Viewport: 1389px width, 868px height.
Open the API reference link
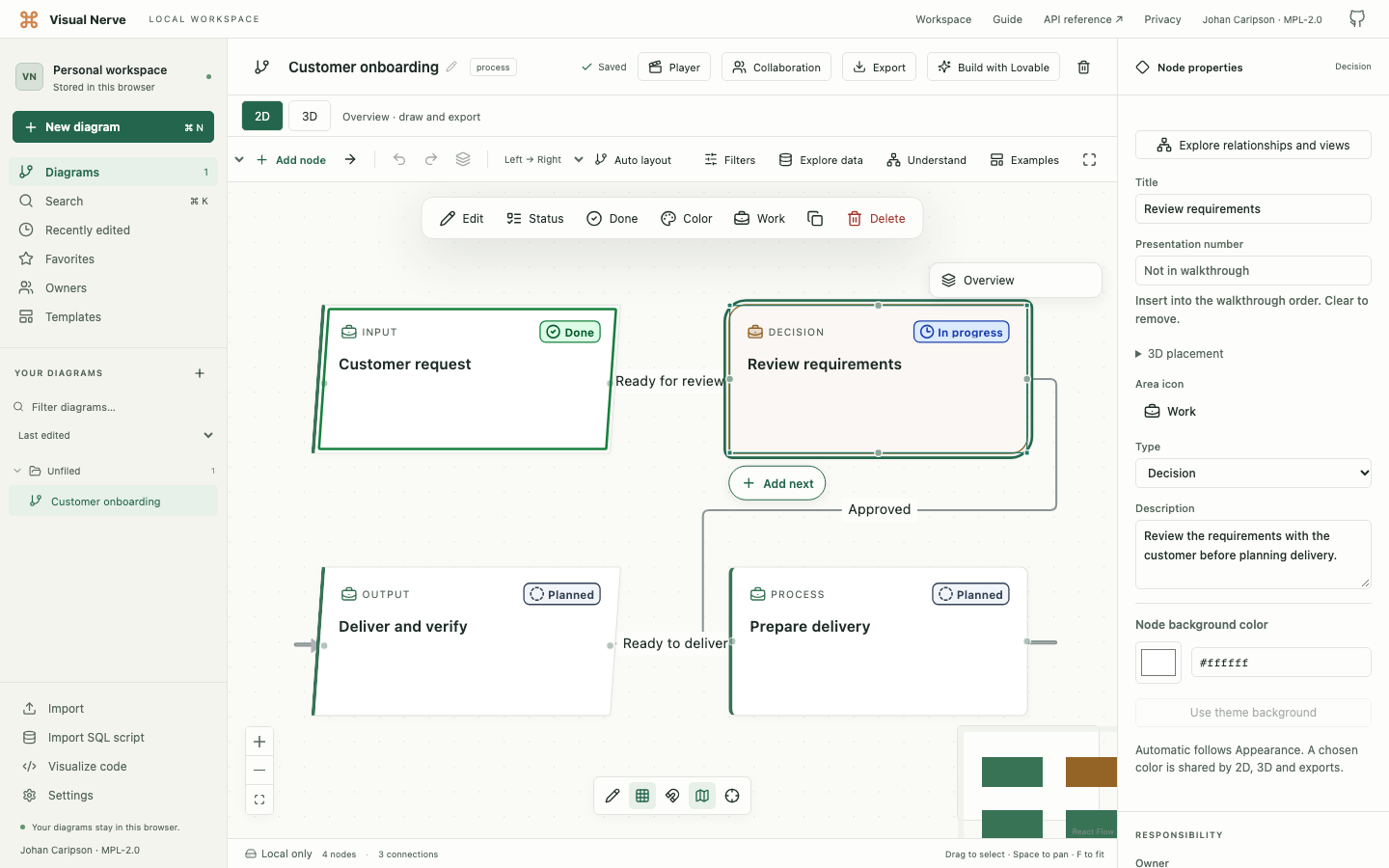coord(1083,19)
